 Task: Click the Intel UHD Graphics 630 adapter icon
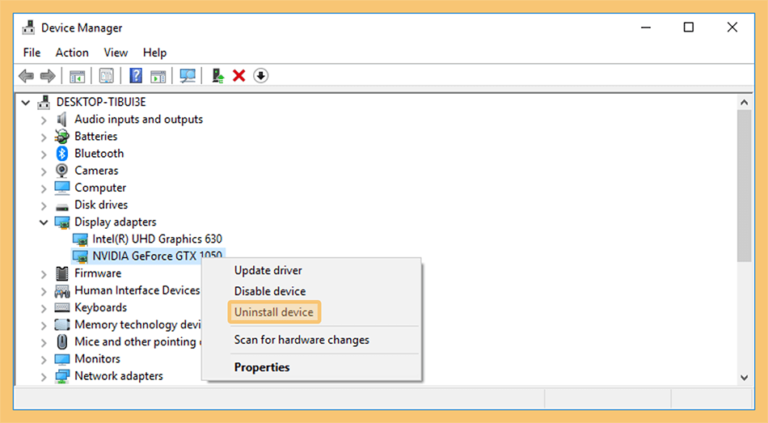point(80,239)
